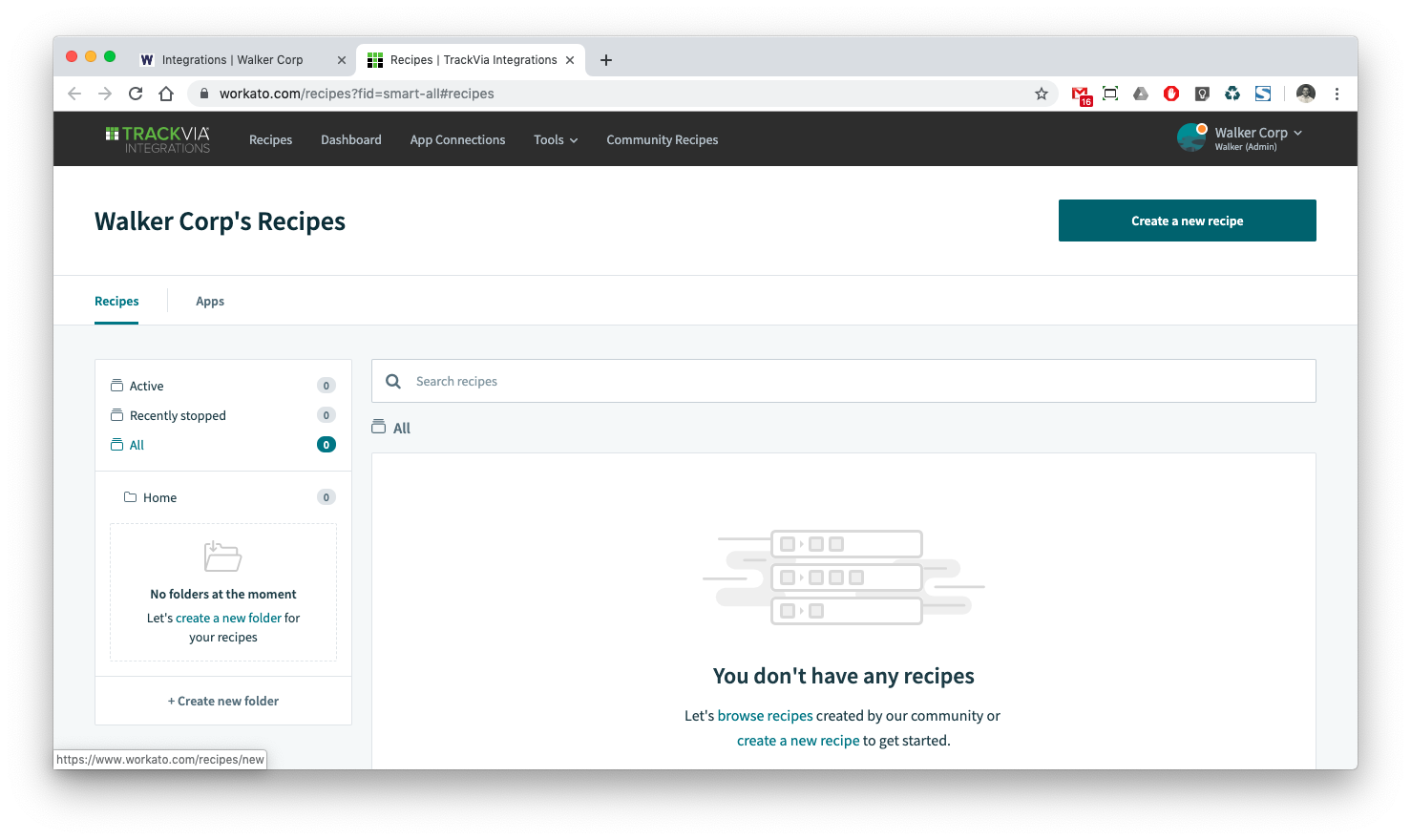This screenshot has width=1411, height=840.
Task: Open the Home folder
Action: coord(223,497)
